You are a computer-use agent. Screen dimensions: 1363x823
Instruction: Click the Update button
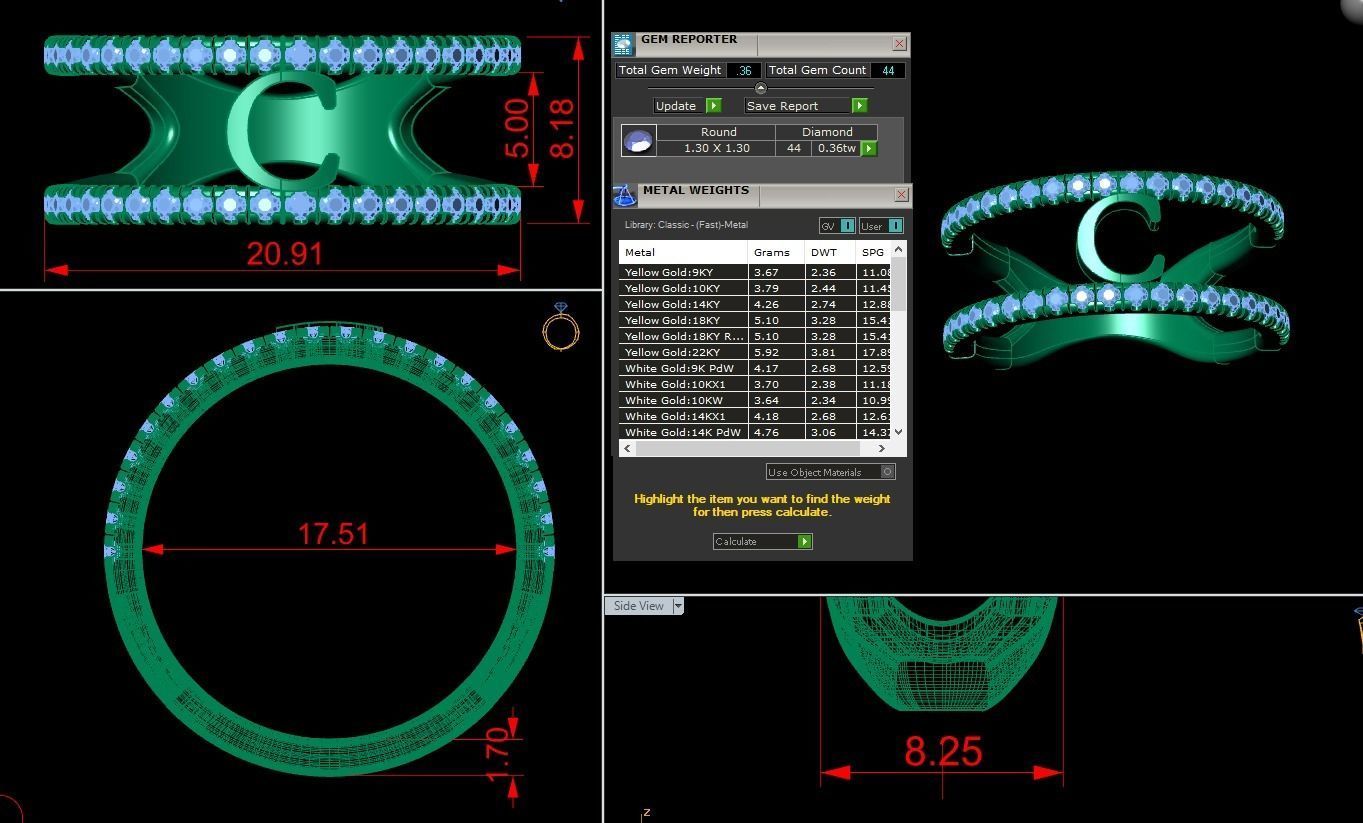point(687,106)
